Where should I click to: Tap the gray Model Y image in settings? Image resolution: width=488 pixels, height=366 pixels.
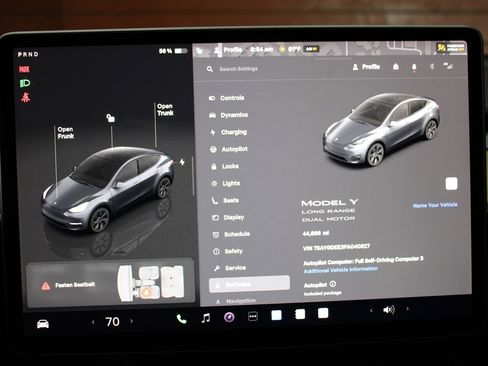tap(382, 129)
